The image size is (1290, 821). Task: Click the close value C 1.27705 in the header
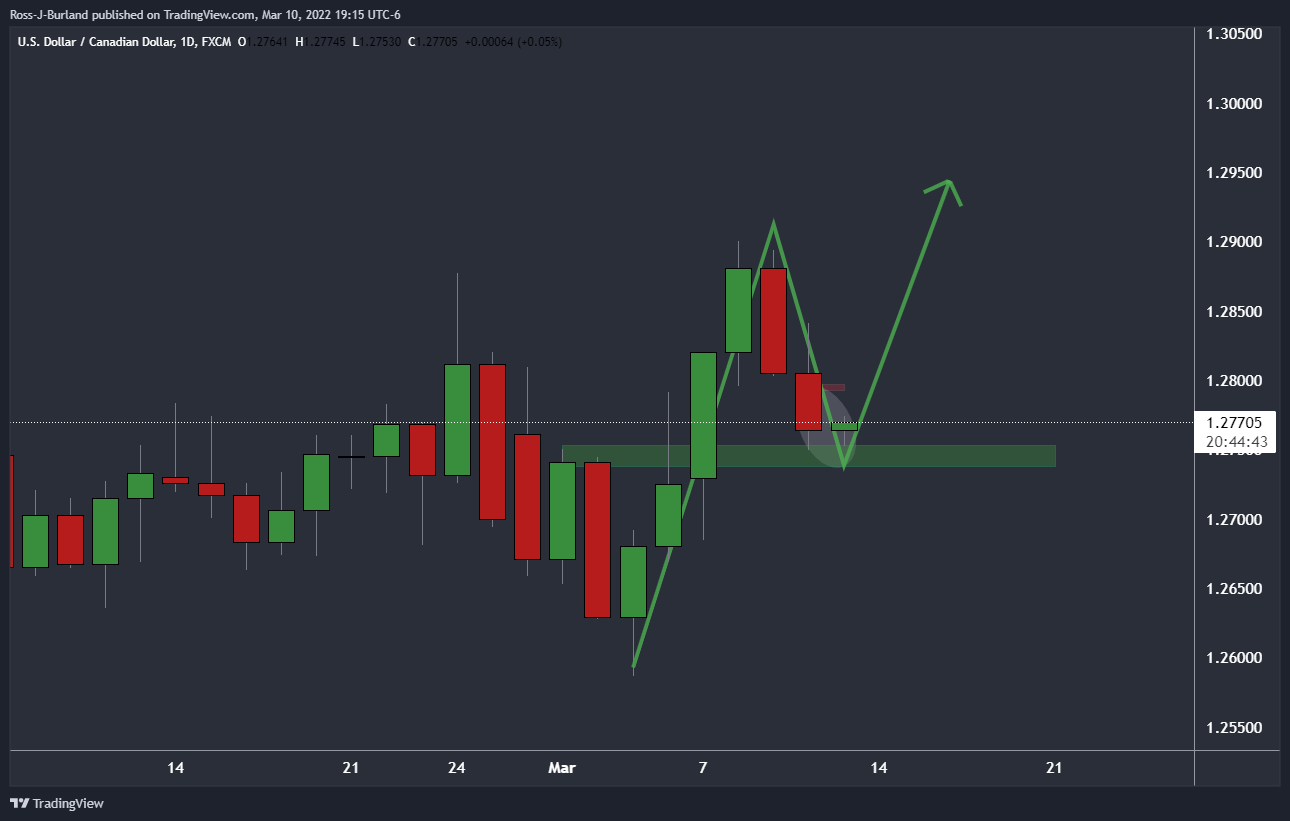pos(448,42)
